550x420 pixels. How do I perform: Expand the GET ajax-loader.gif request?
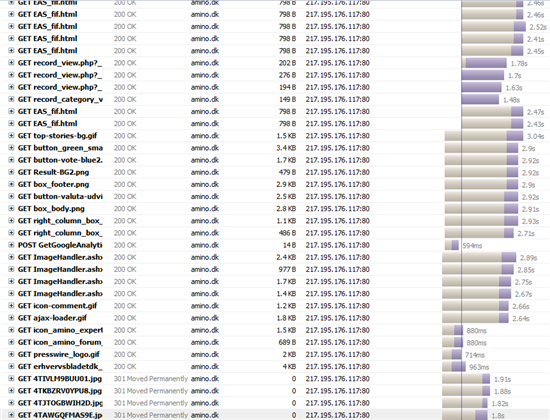click(x=11, y=318)
